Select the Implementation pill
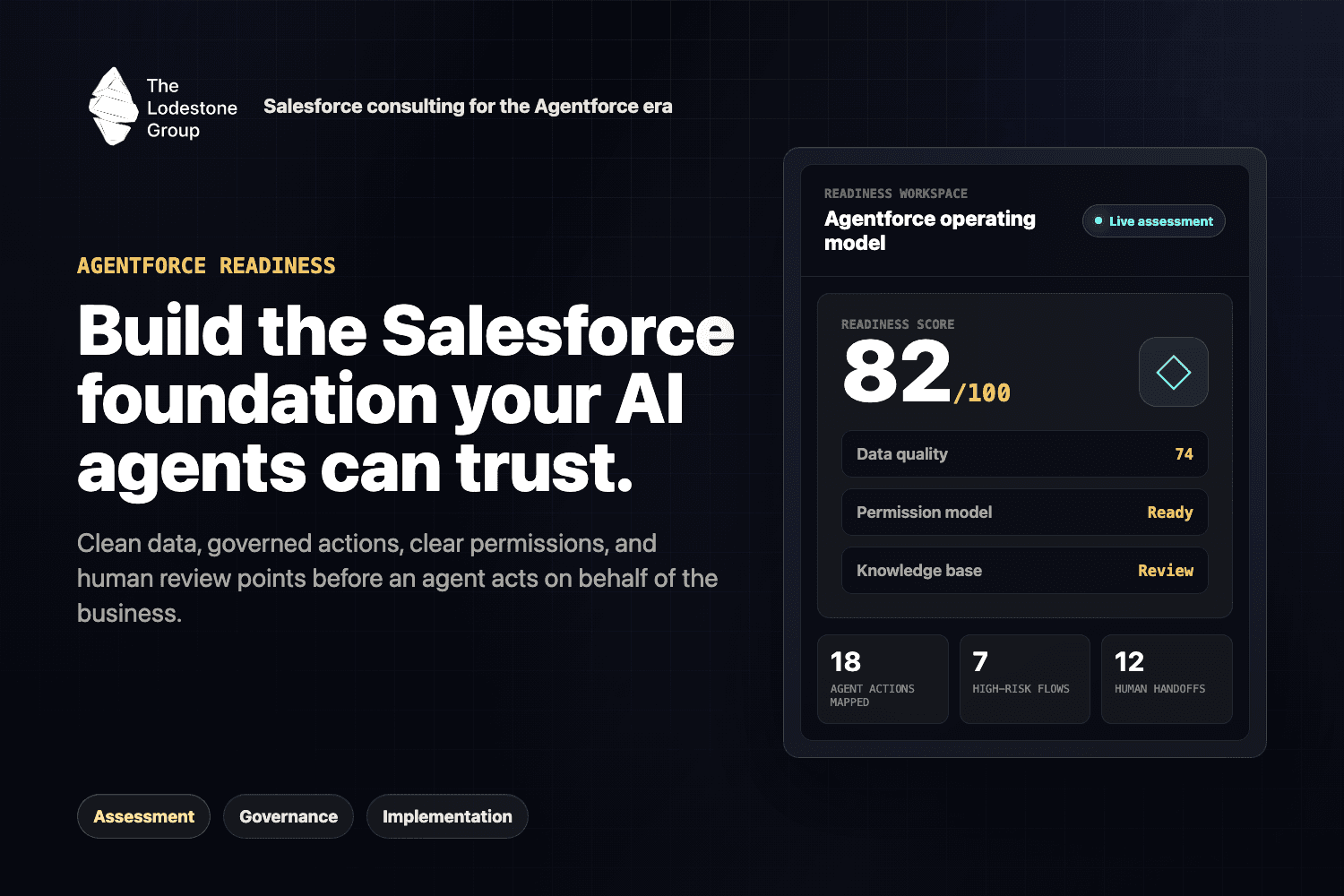Screen dimensions: 1344x896 tap(447, 816)
